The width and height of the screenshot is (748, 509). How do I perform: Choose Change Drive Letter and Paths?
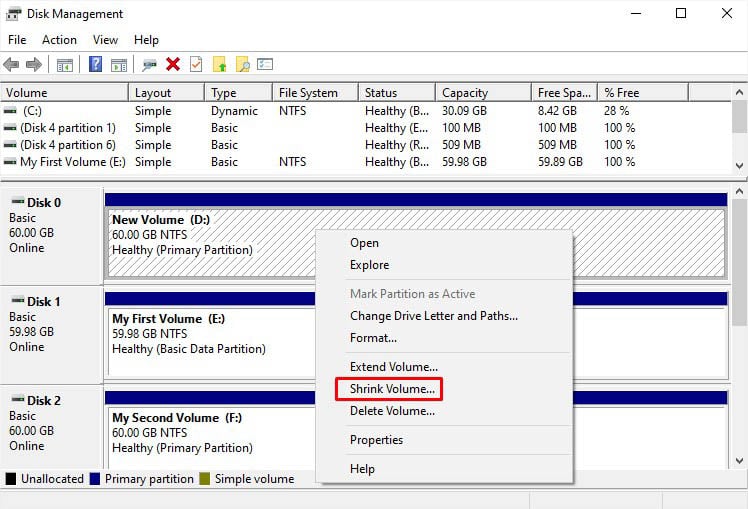(433, 316)
